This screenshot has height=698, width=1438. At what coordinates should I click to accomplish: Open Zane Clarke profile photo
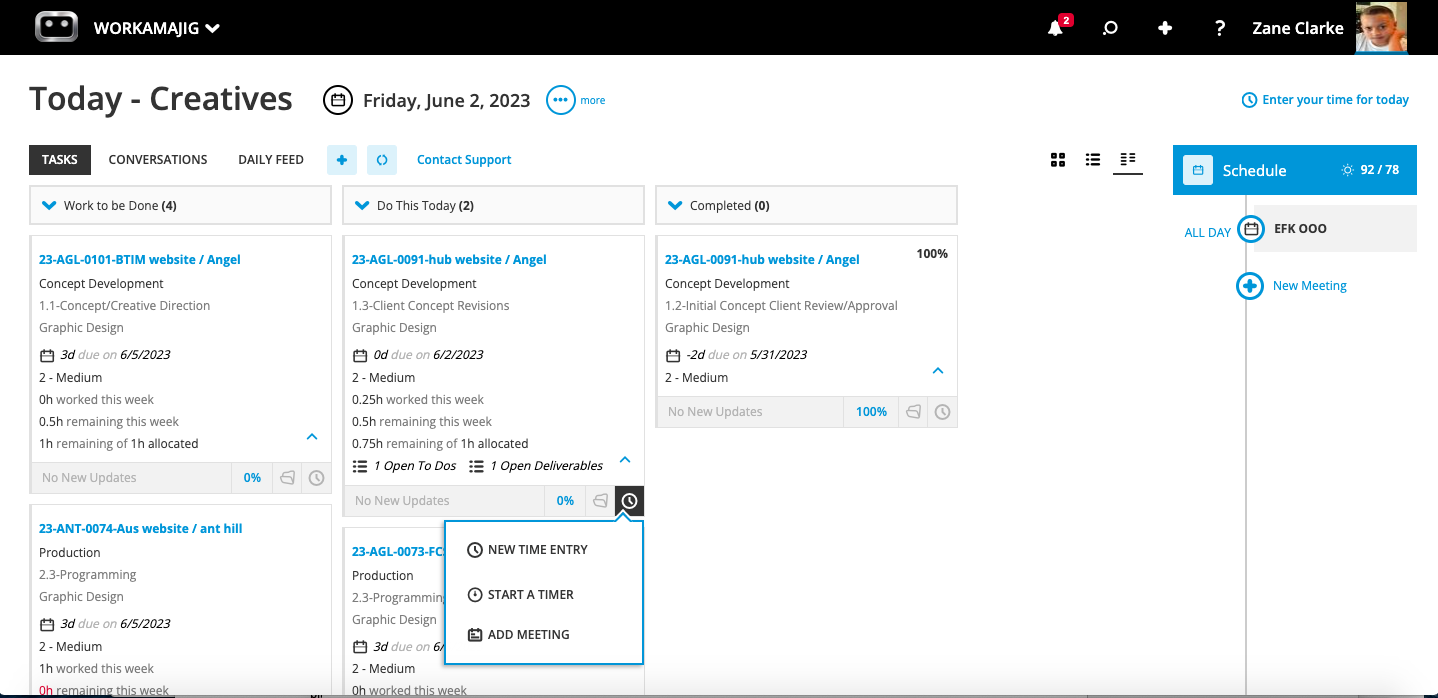coord(1381,27)
